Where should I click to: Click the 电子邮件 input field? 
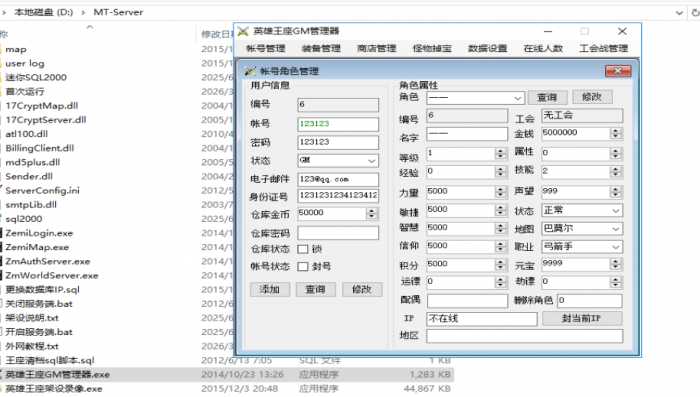click(x=338, y=179)
